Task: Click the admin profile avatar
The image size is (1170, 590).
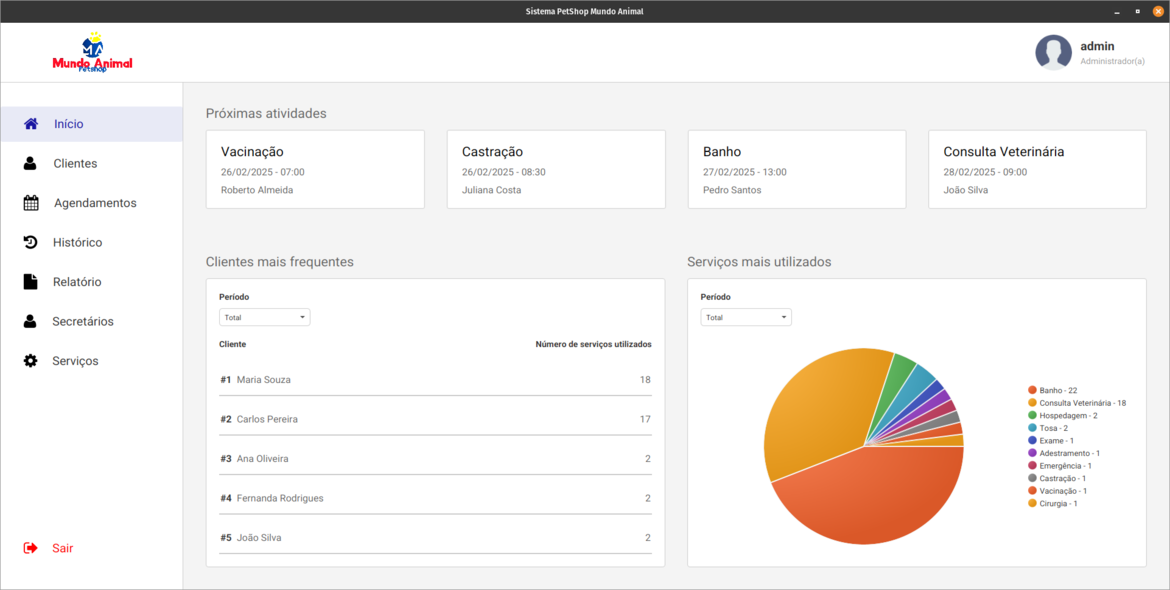Action: (x=1053, y=53)
